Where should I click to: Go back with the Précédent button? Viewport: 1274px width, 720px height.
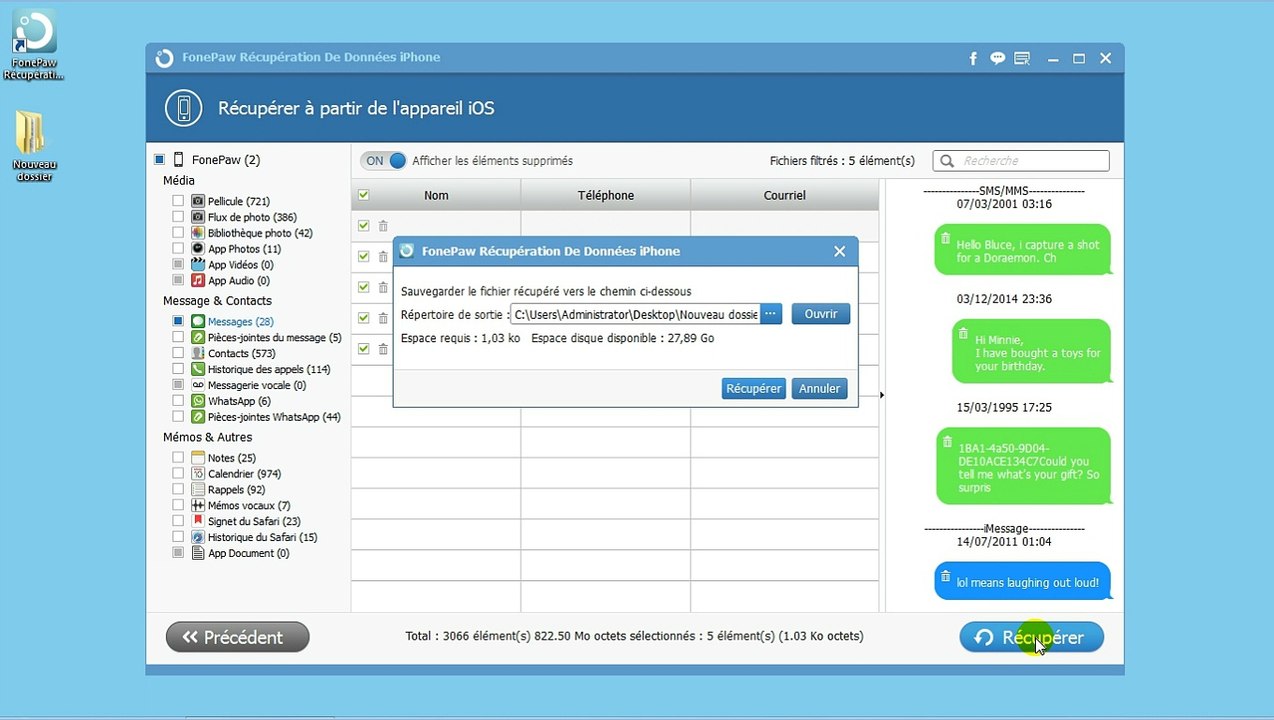pyautogui.click(x=238, y=637)
